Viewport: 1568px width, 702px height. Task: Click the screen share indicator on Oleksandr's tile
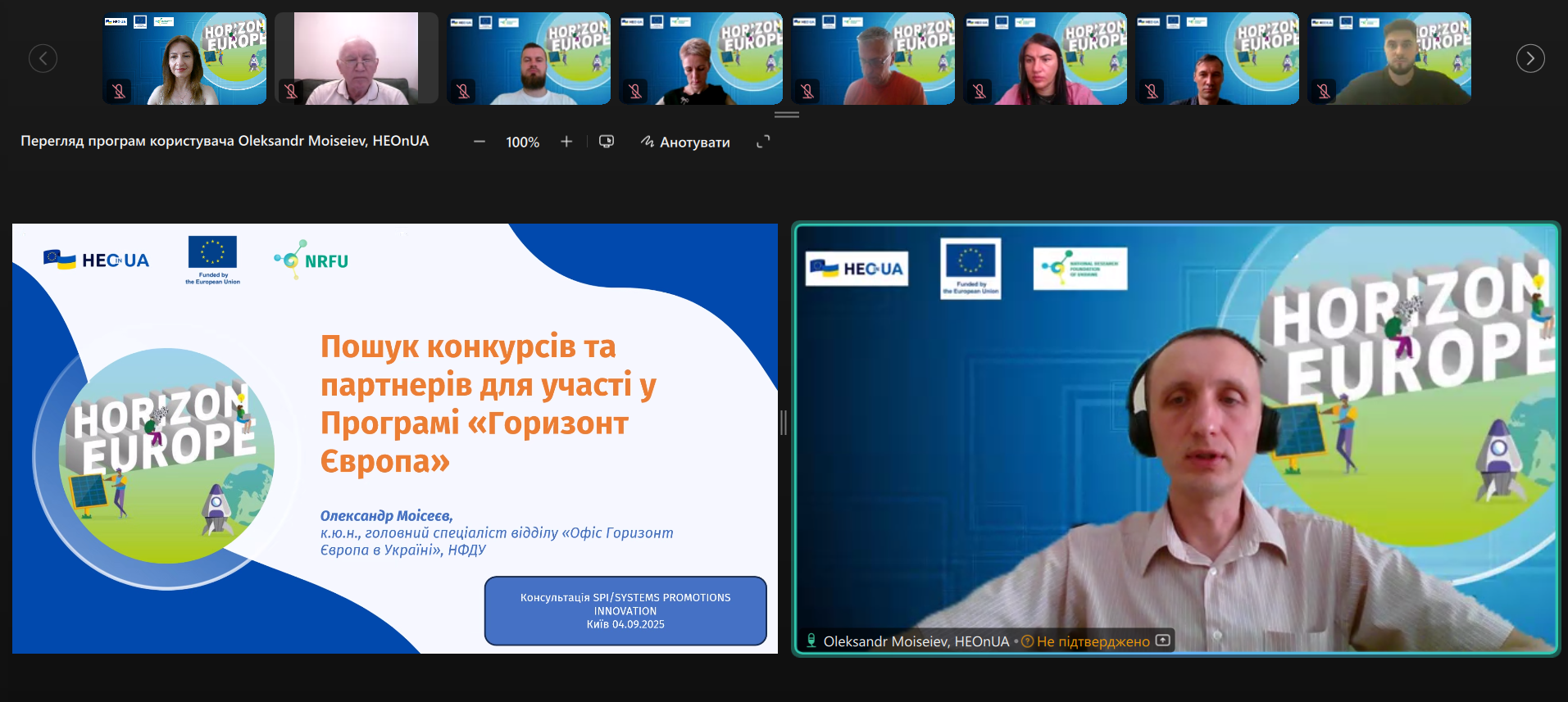click(1162, 641)
